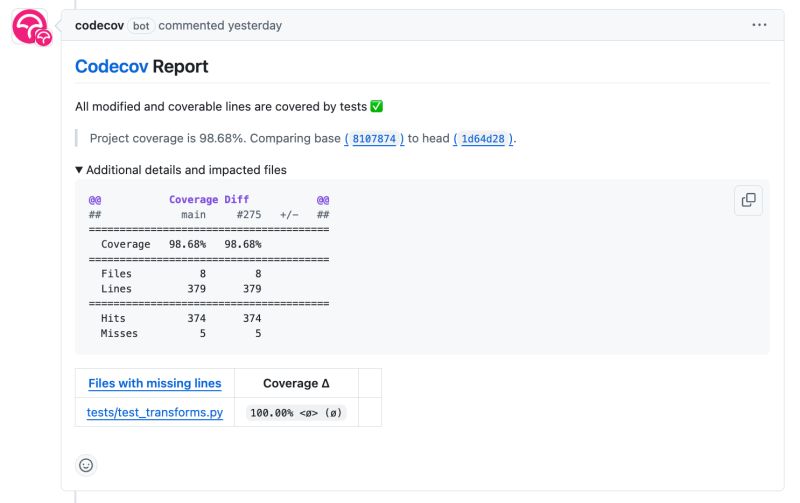
Task: Click the 'Files' row label
Action: 116,274
